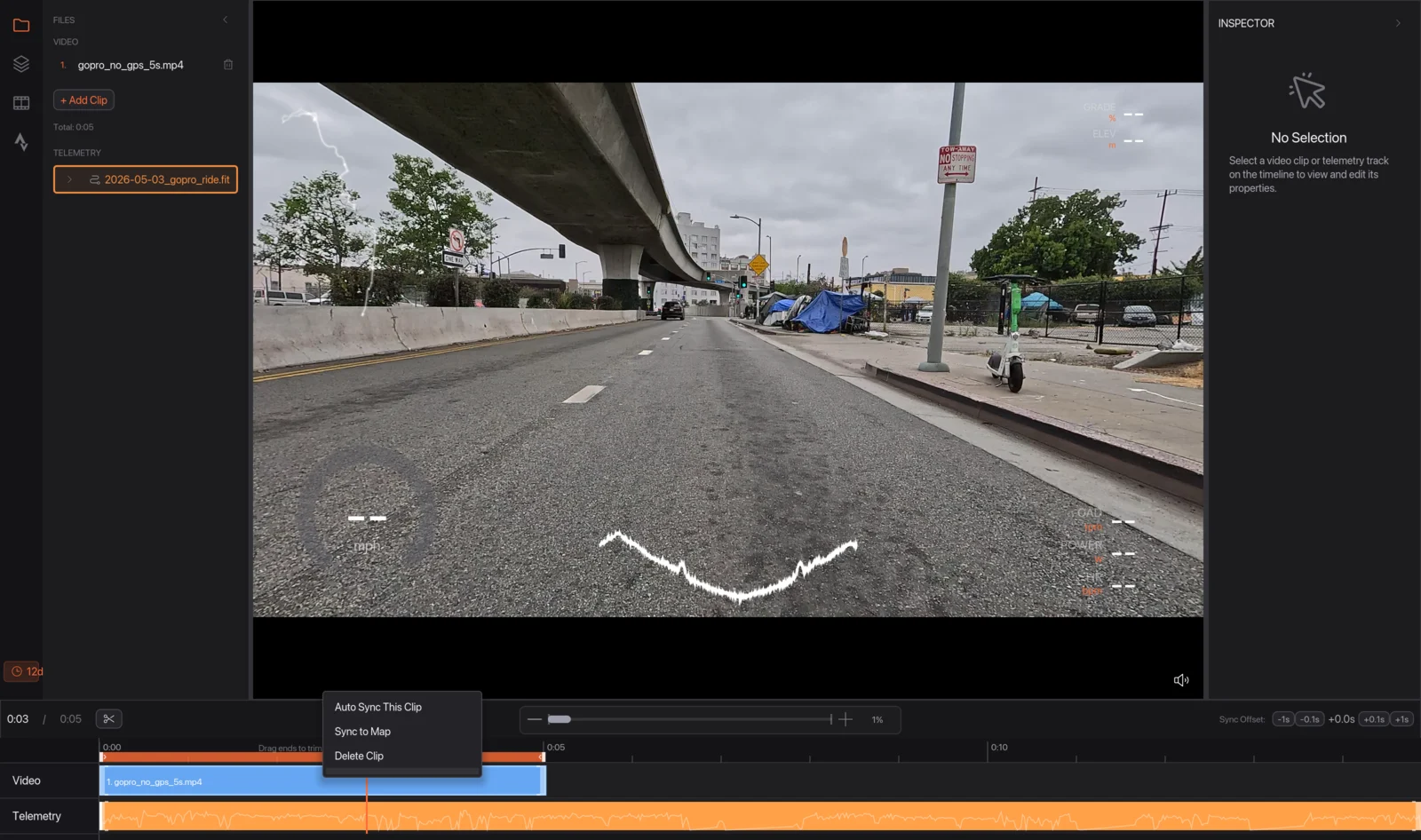Toggle the preview volume speaker icon
The width and height of the screenshot is (1421, 840).
[x=1181, y=680]
